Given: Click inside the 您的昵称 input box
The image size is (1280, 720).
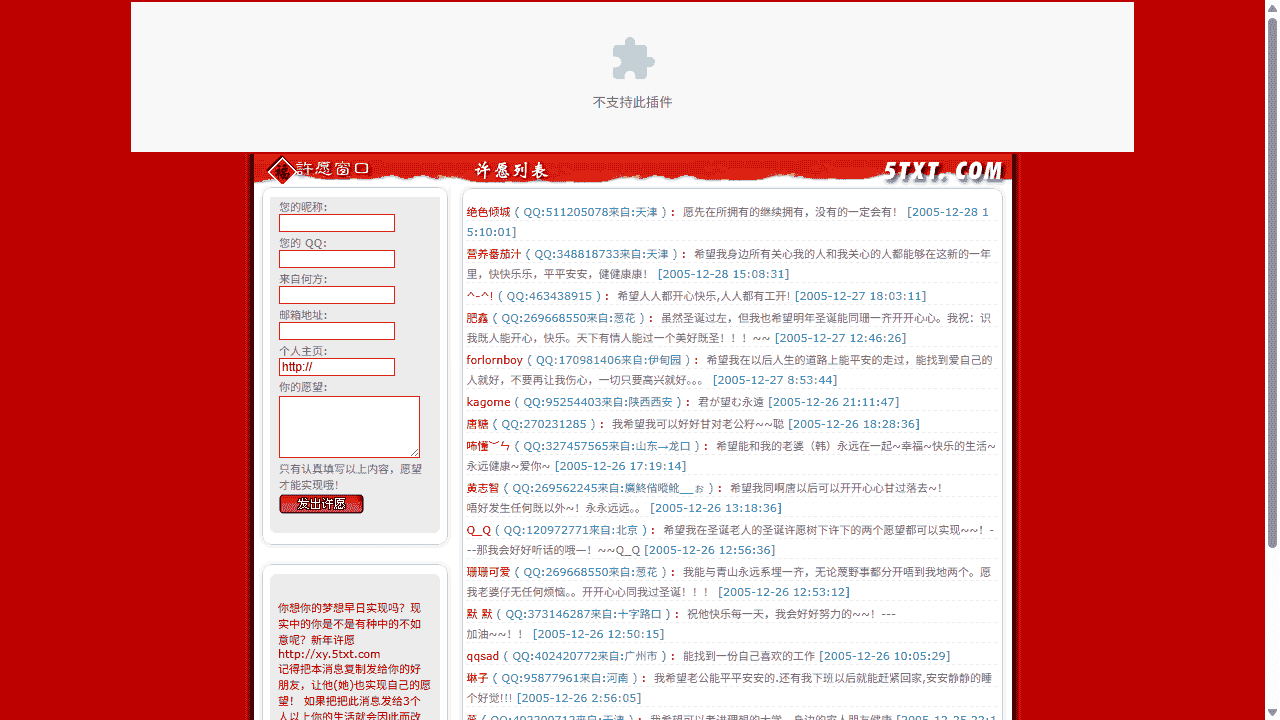Looking at the screenshot, I should point(336,223).
